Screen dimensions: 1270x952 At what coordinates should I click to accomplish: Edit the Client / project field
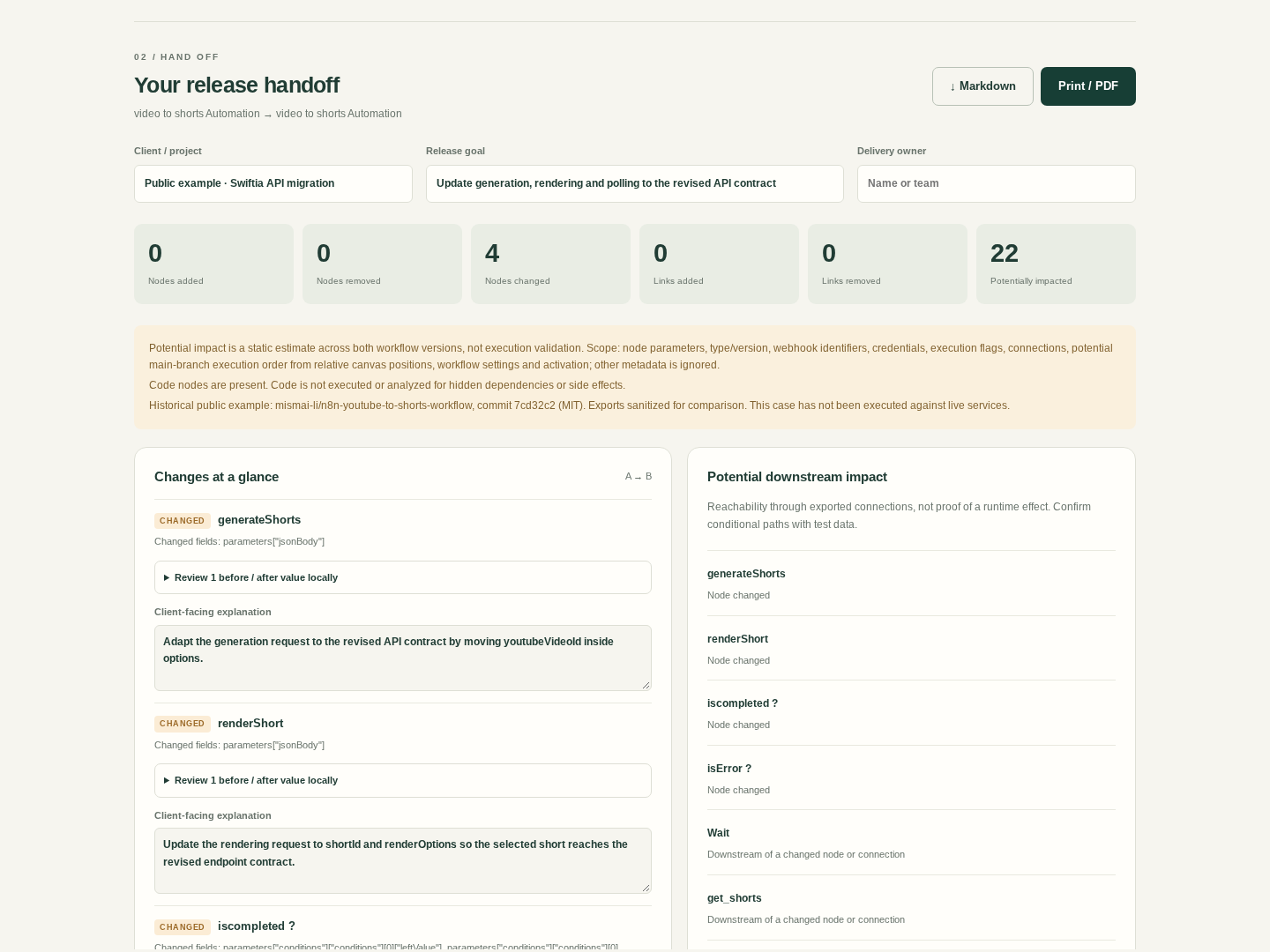pyautogui.click(x=273, y=183)
